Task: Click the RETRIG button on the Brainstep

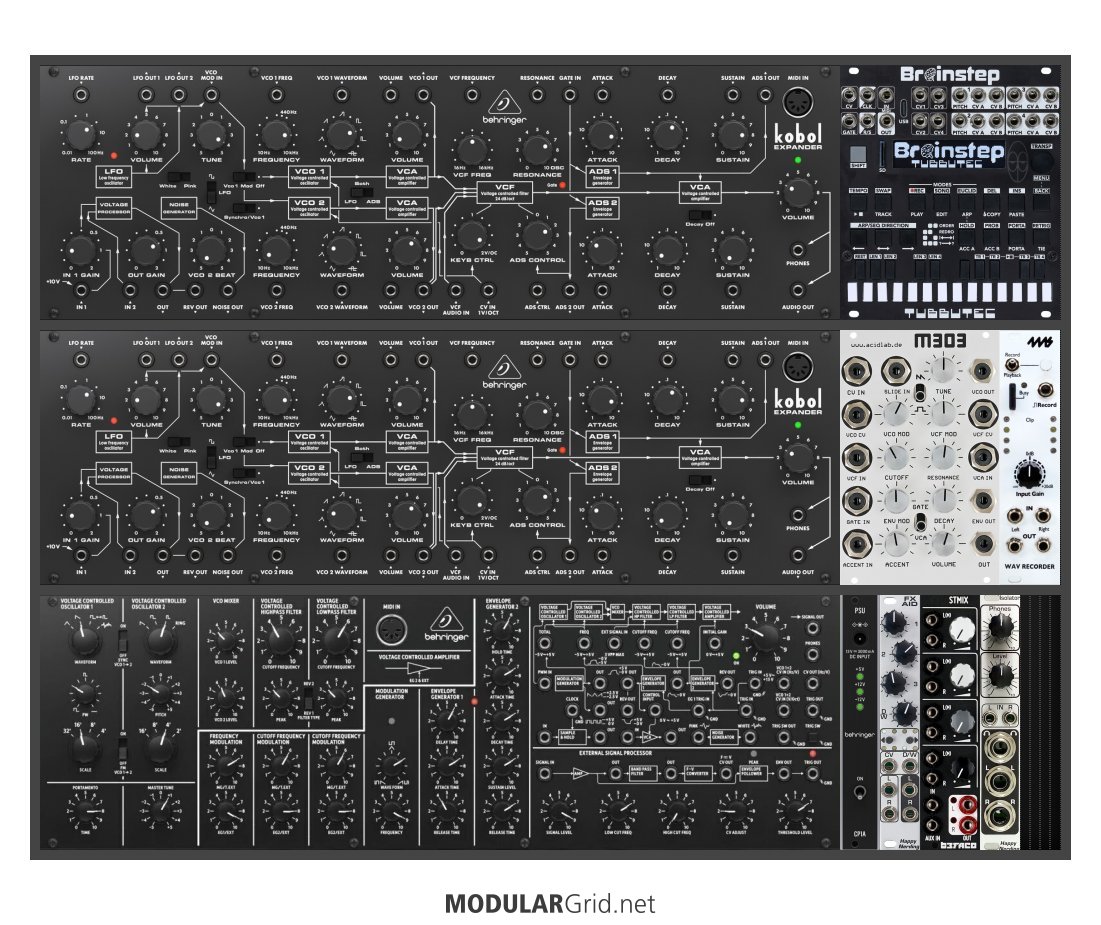Action: pos(1041,237)
